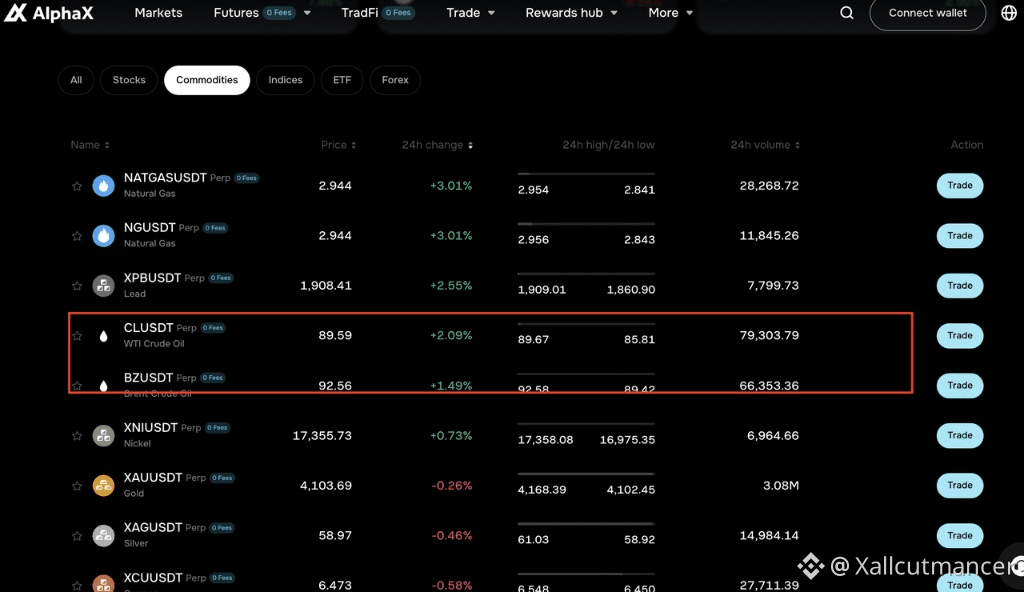This screenshot has width=1024, height=592.
Task: Open the TradFi nav item
Action: tap(359, 12)
